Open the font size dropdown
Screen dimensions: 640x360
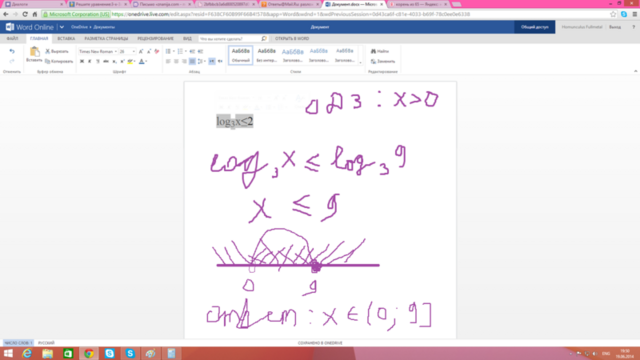[127, 51]
